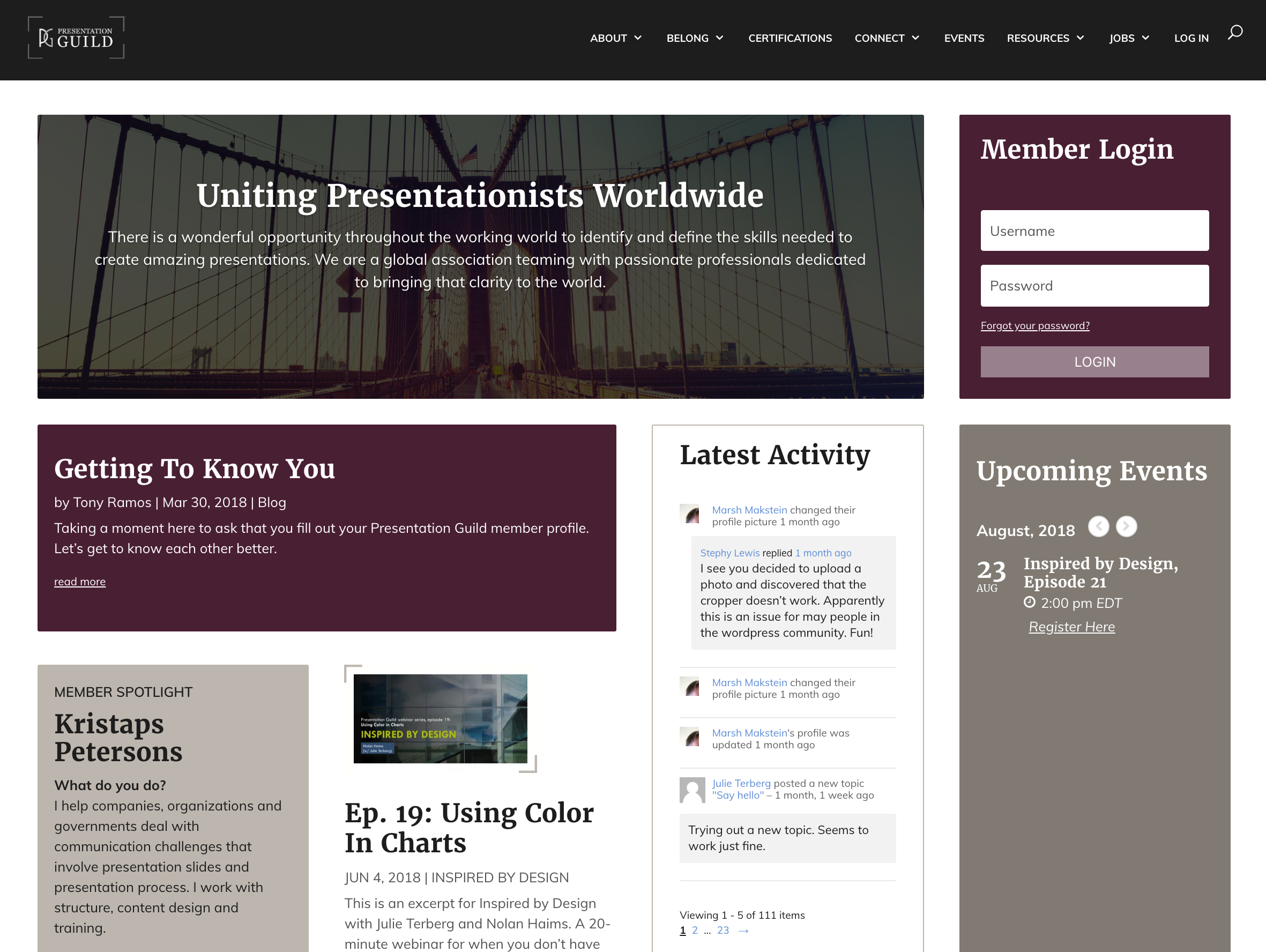The image size is (1266, 952).
Task: Open the Inspired by Design webinar thumbnail
Action: 440,718
